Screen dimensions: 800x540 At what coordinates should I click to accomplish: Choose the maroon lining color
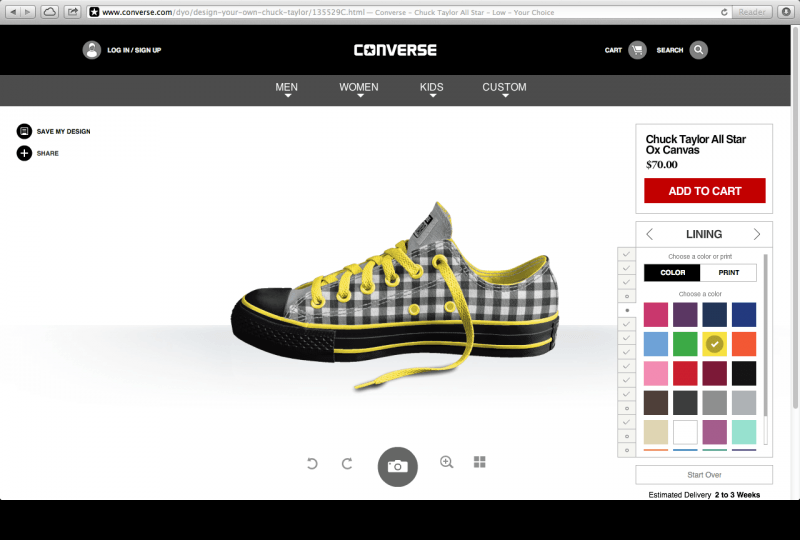coord(714,373)
